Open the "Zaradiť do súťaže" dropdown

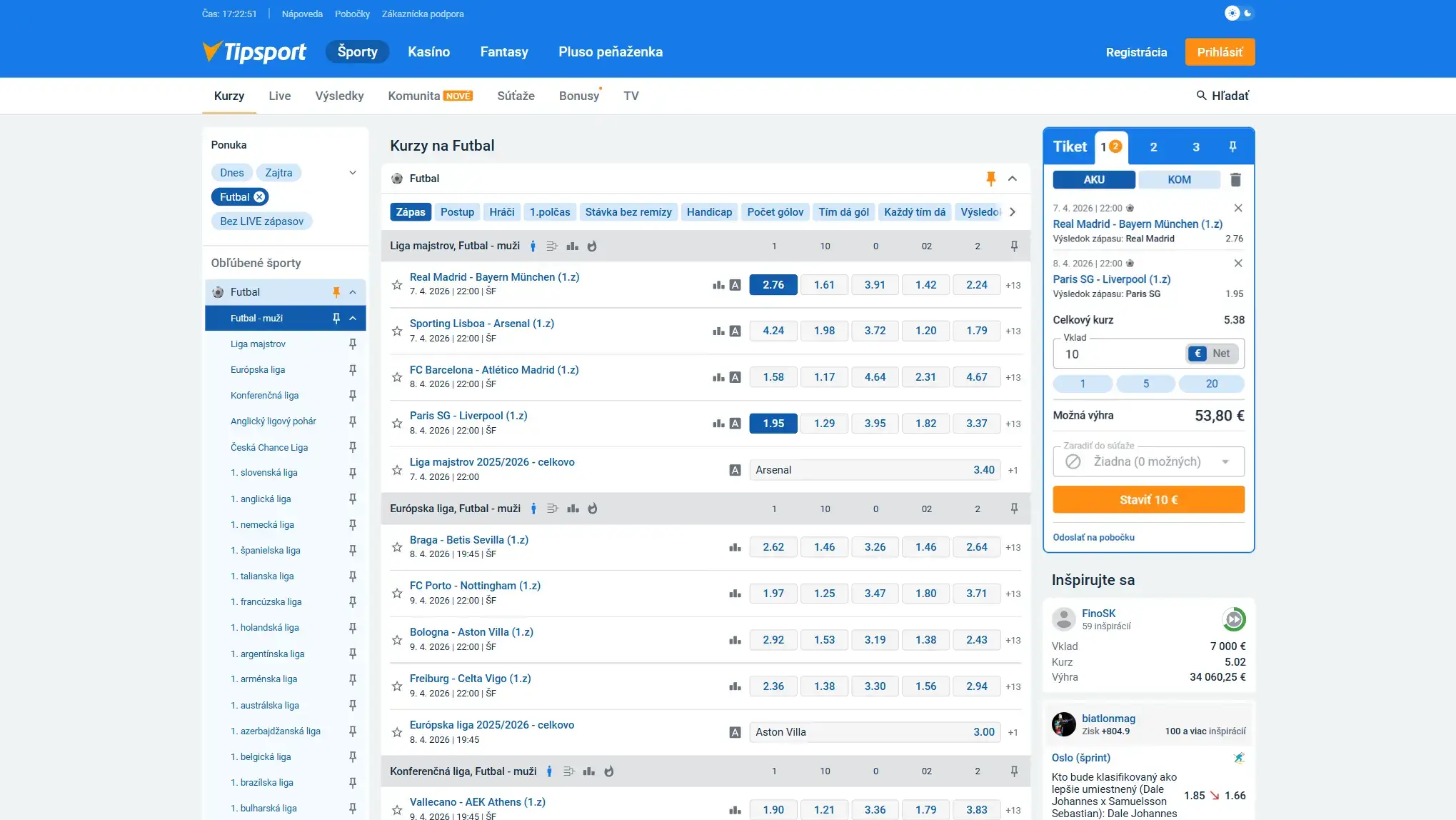pyautogui.click(x=1148, y=461)
